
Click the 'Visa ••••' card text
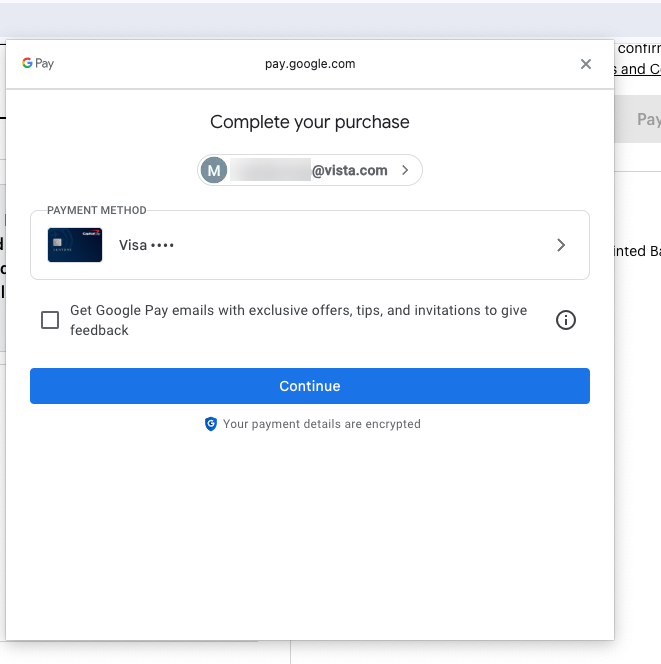(146, 245)
